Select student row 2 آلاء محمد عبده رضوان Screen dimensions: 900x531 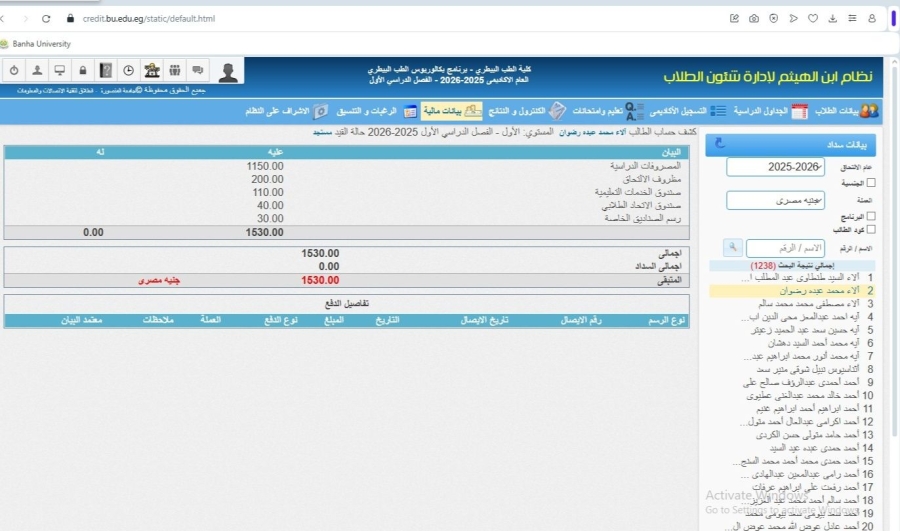(x=792, y=291)
